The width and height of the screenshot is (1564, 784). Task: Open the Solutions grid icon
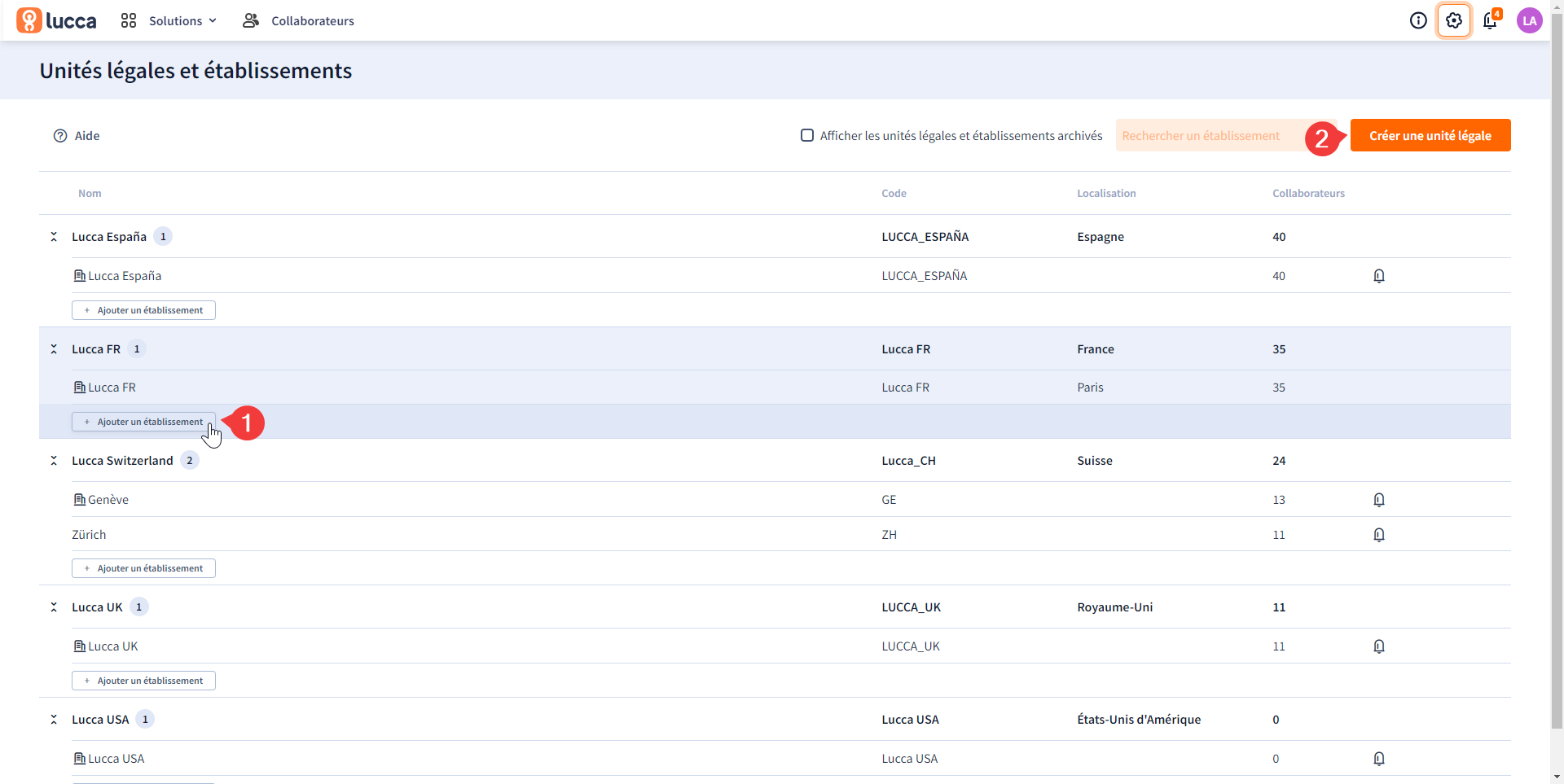129,20
